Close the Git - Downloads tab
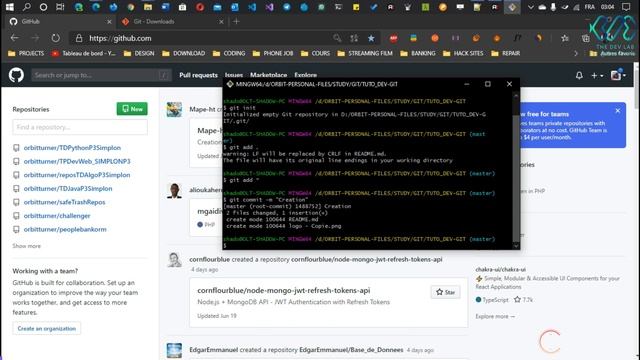This screenshot has height=360, width=640. pos(221,22)
